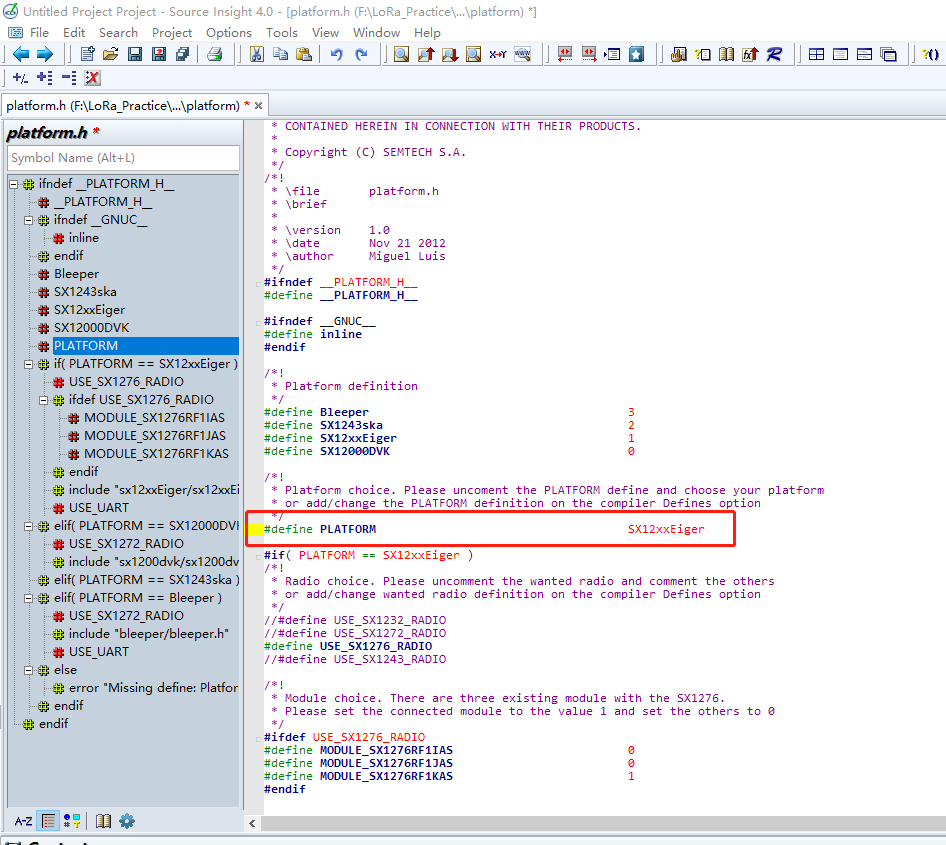Copy selection using the copy icon

point(281,54)
